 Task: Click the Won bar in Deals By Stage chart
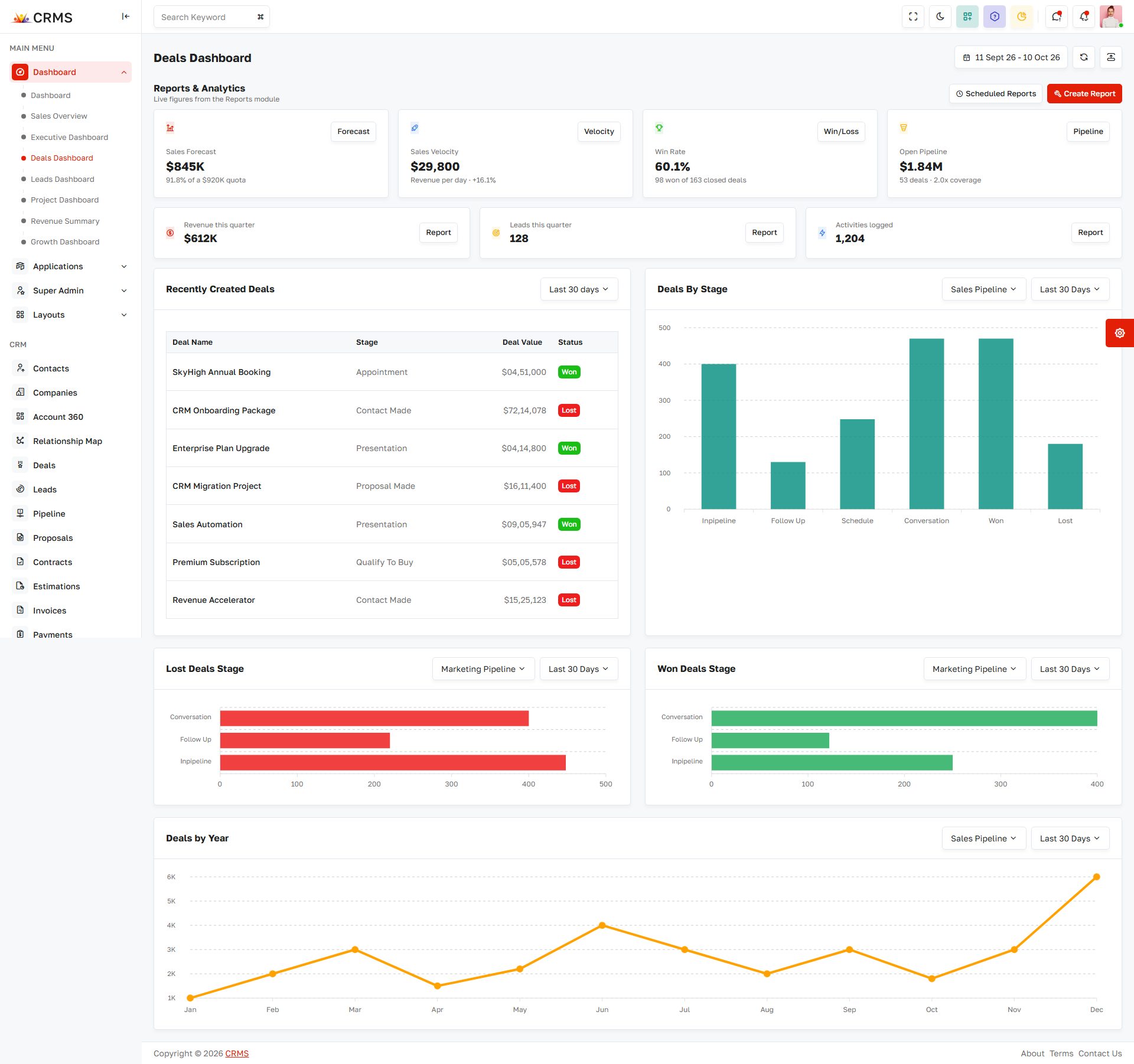pyautogui.click(x=996, y=423)
